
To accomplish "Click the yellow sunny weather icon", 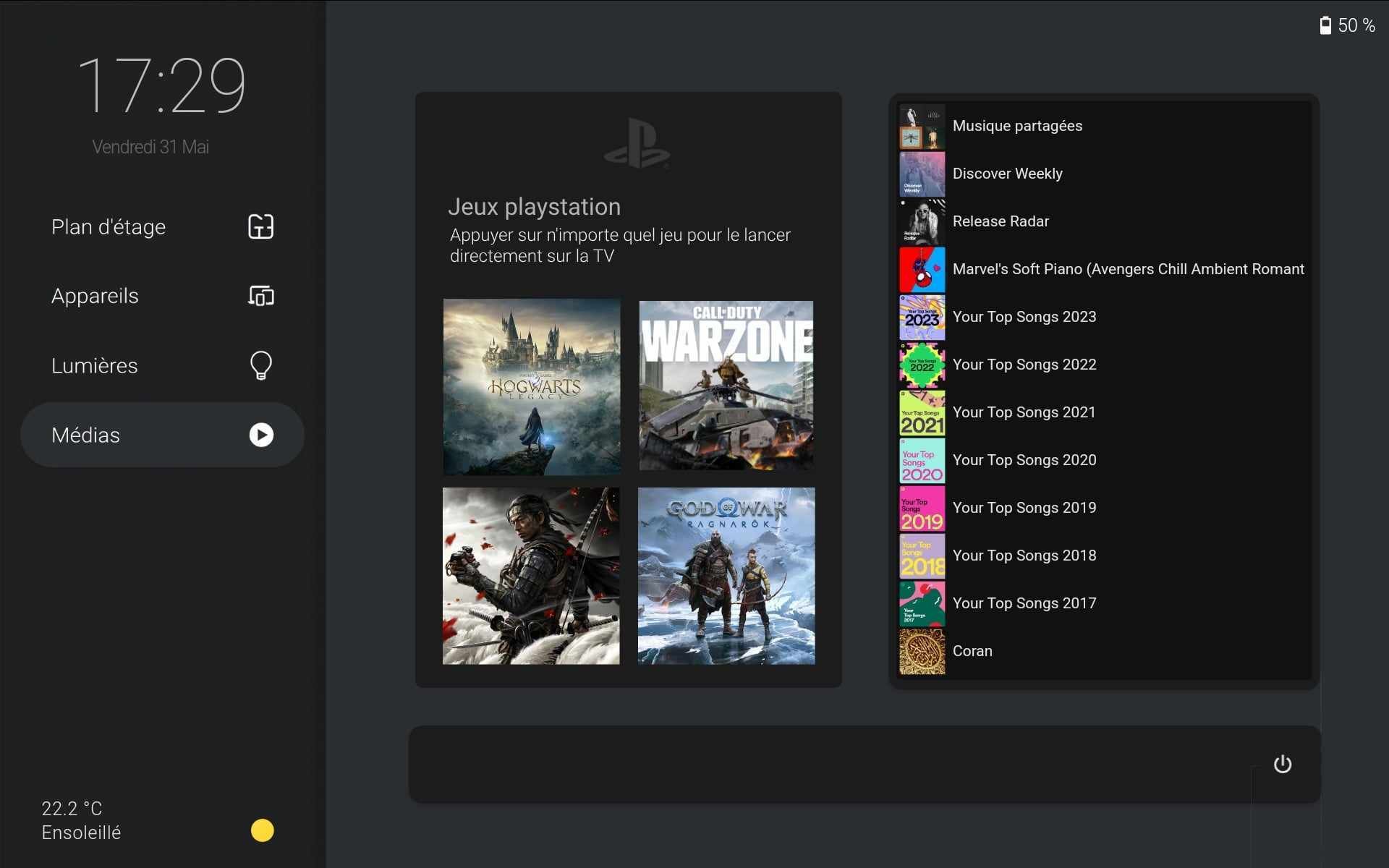I will coord(262,830).
